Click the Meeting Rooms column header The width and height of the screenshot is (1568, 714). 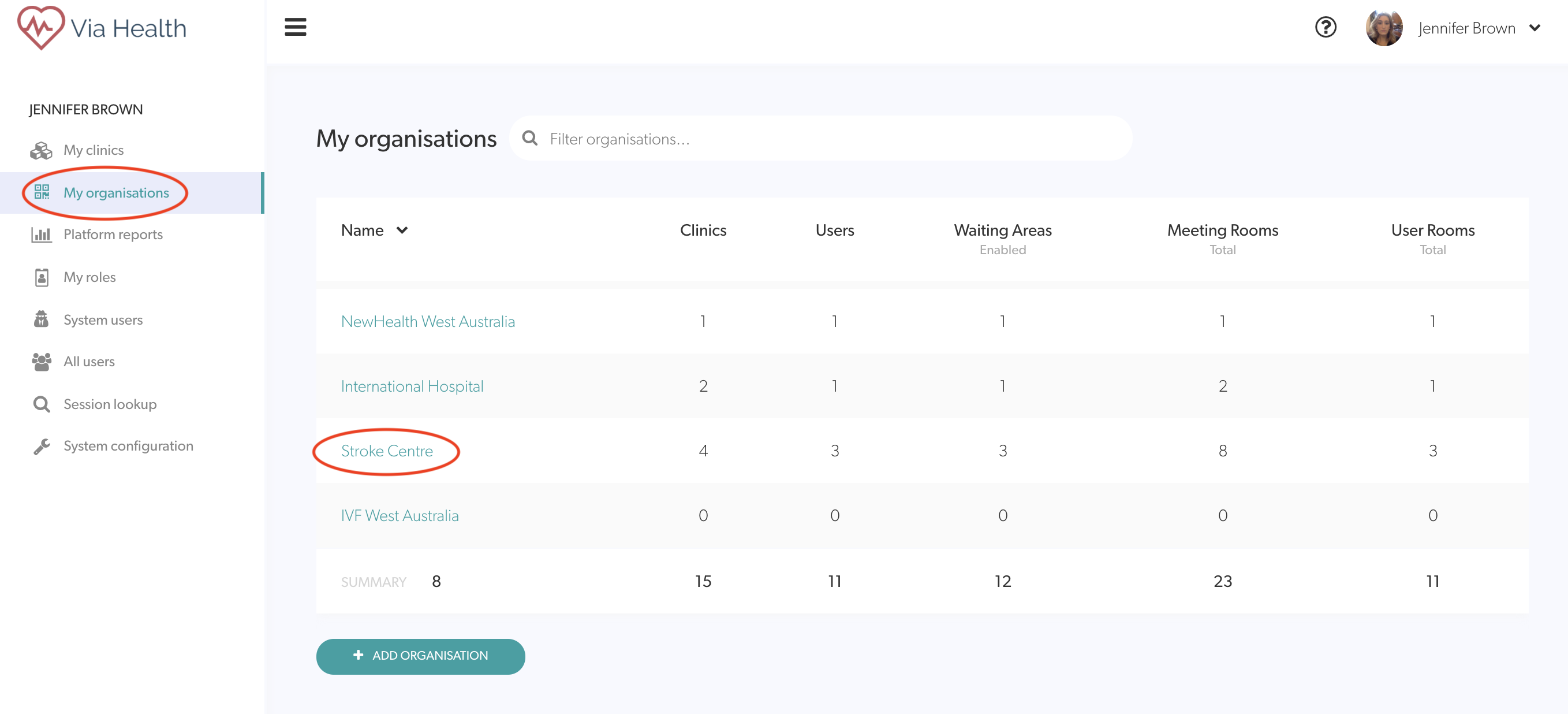[x=1222, y=230]
